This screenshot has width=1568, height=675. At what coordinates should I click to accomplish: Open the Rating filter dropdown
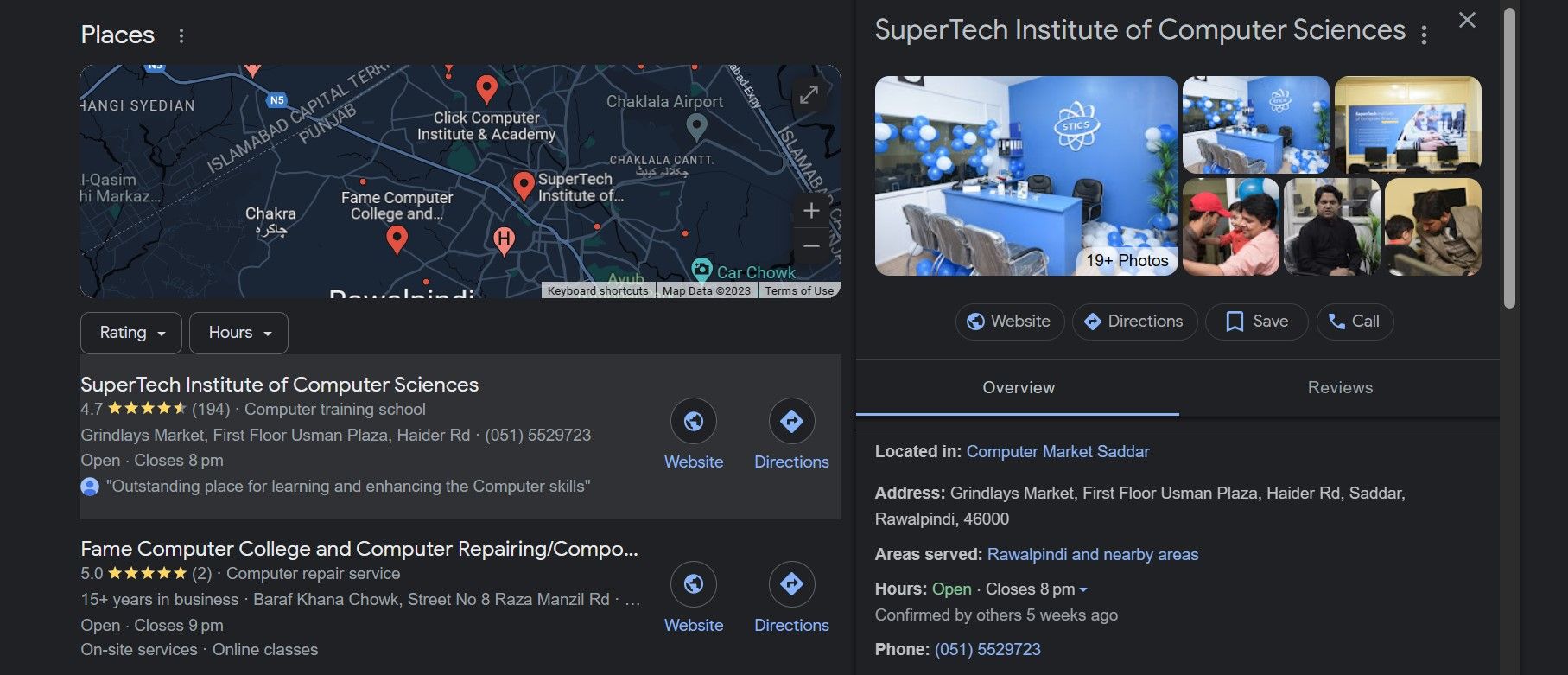(131, 333)
